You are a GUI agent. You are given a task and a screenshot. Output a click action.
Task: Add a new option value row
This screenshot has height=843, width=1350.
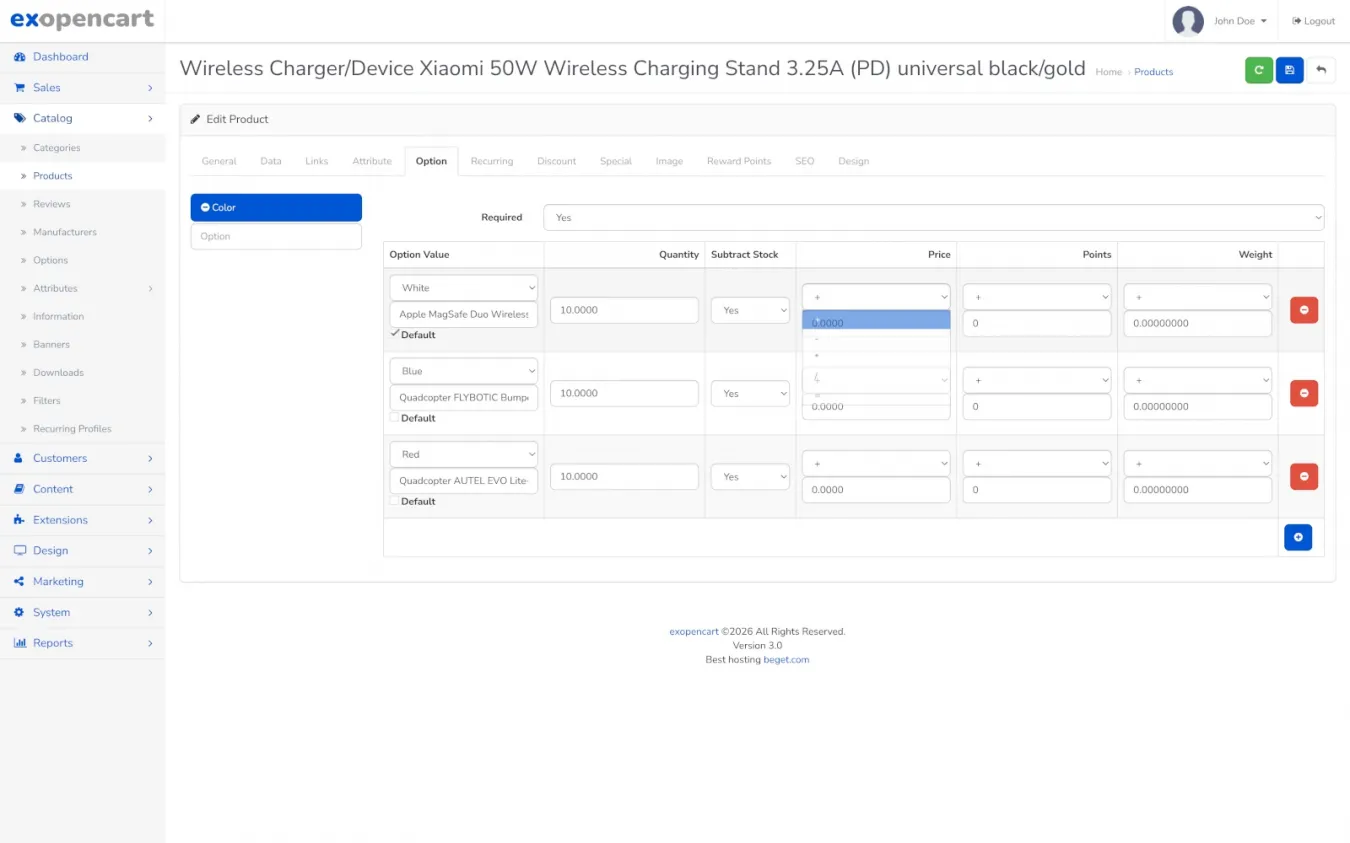coord(1298,538)
